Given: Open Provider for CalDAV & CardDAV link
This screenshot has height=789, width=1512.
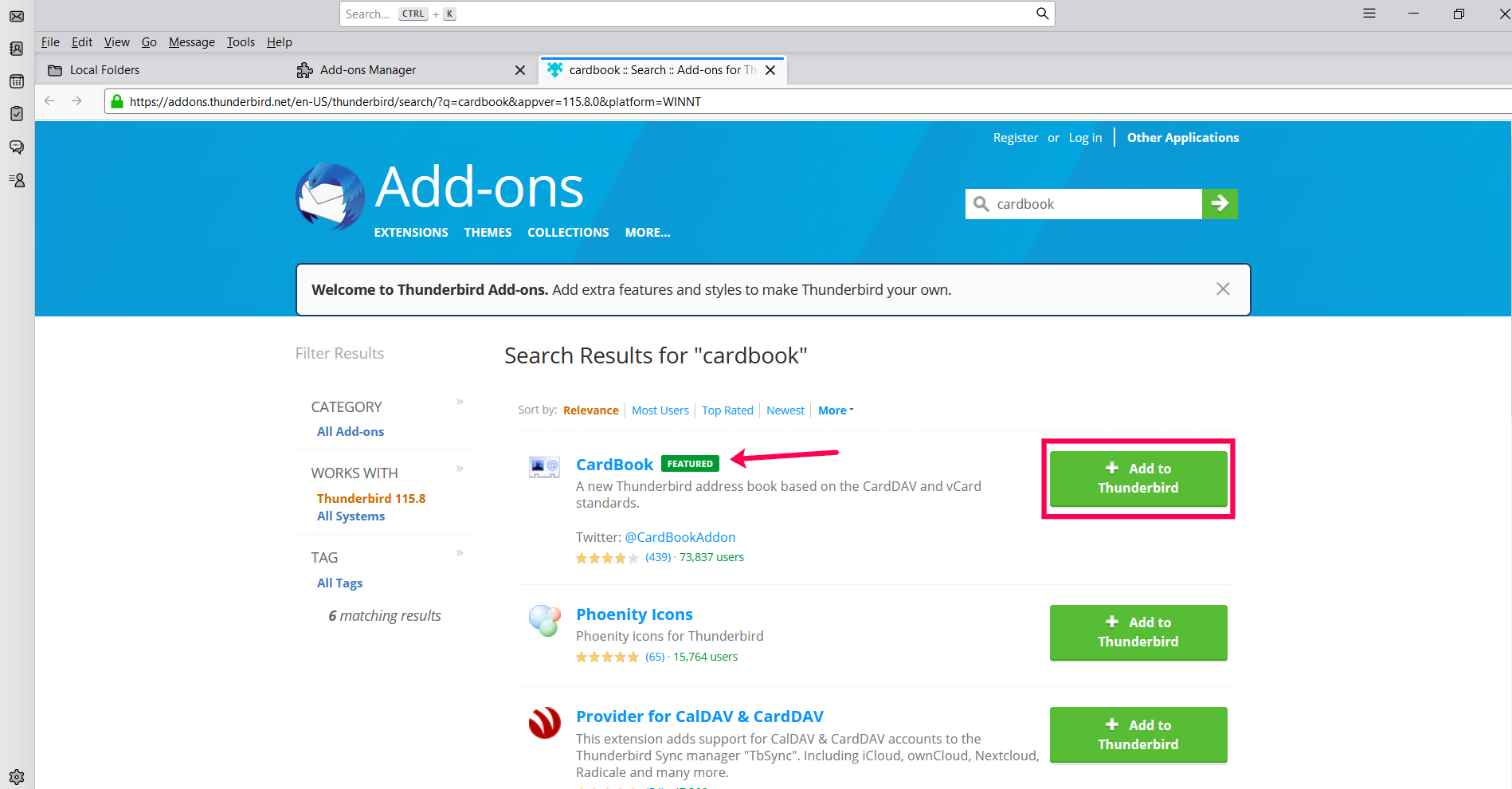Looking at the screenshot, I should pos(699,716).
